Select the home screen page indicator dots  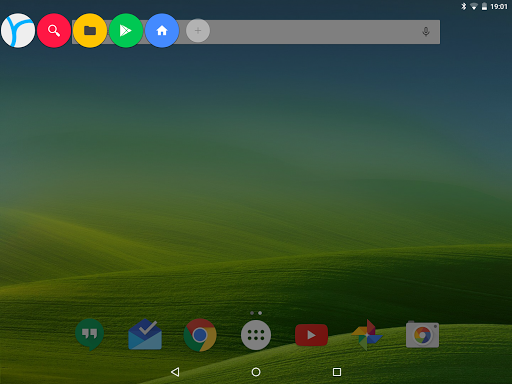(x=256, y=313)
